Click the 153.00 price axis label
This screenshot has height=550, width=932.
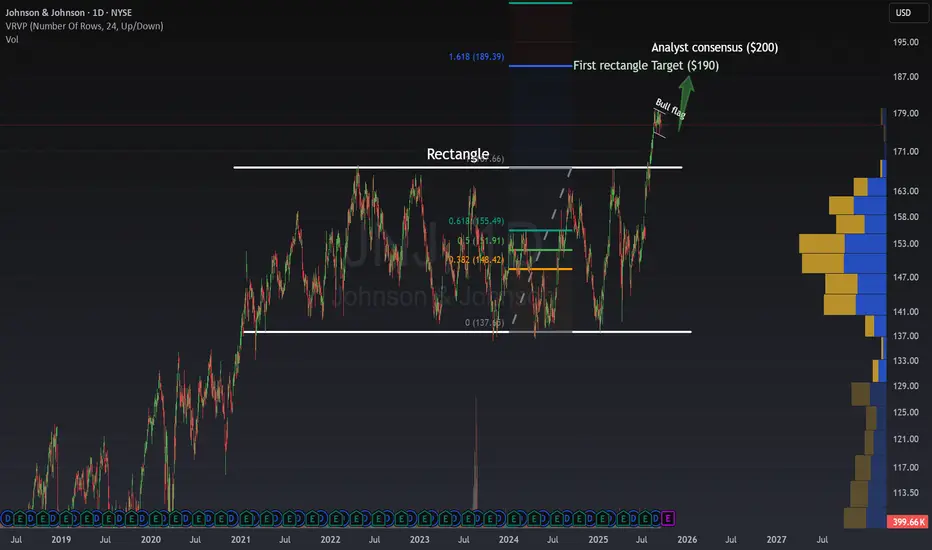point(905,244)
